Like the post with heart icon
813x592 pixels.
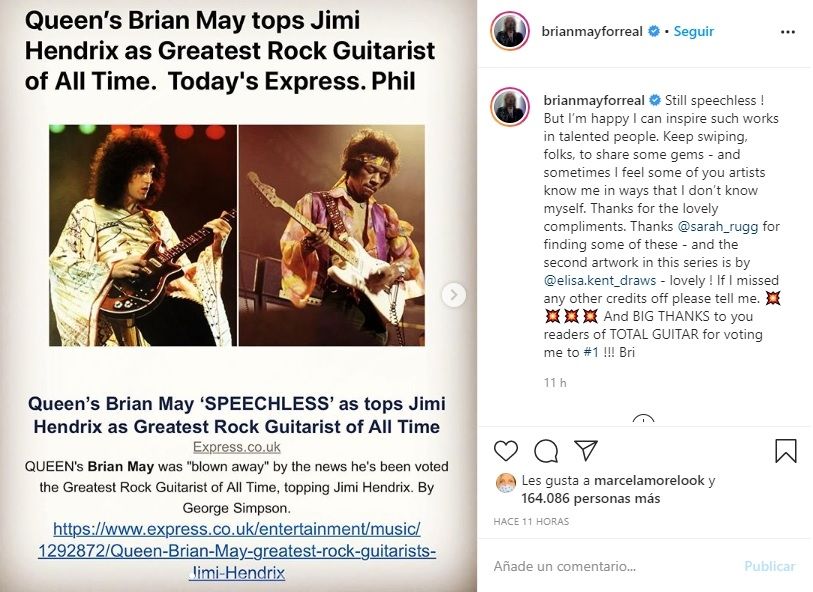coord(507,451)
